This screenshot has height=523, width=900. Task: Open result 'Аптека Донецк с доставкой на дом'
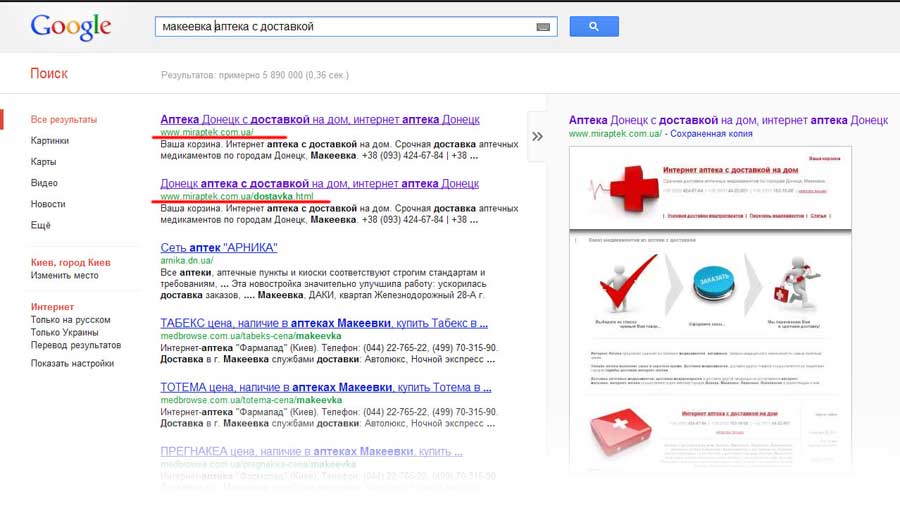(320, 119)
